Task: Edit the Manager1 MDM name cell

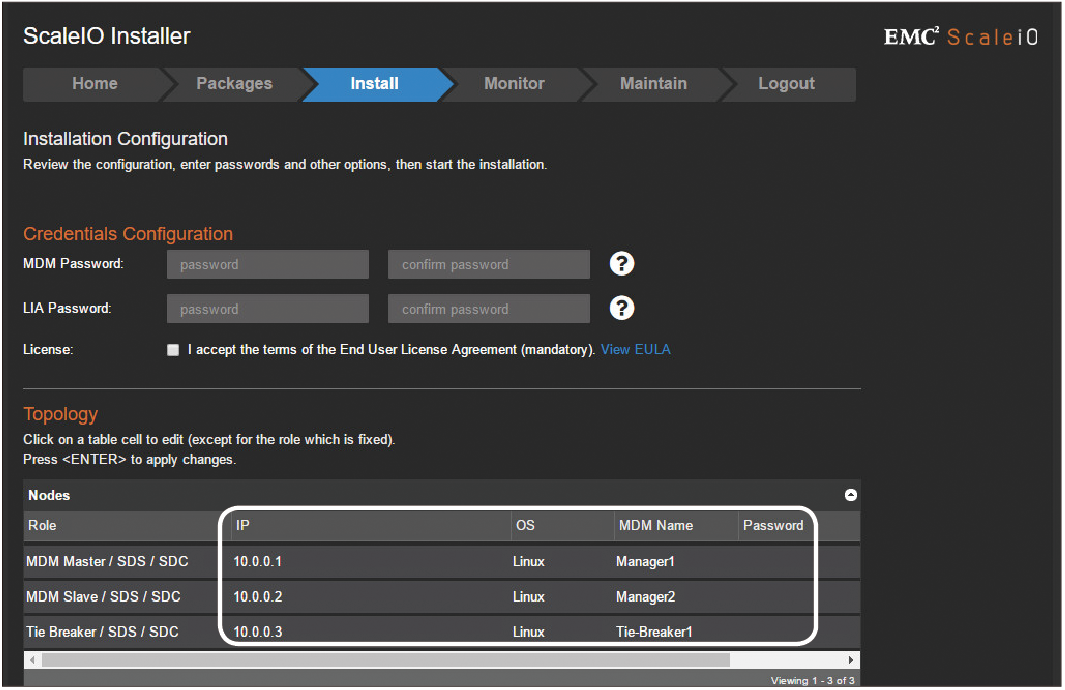Action: pos(676,562)
